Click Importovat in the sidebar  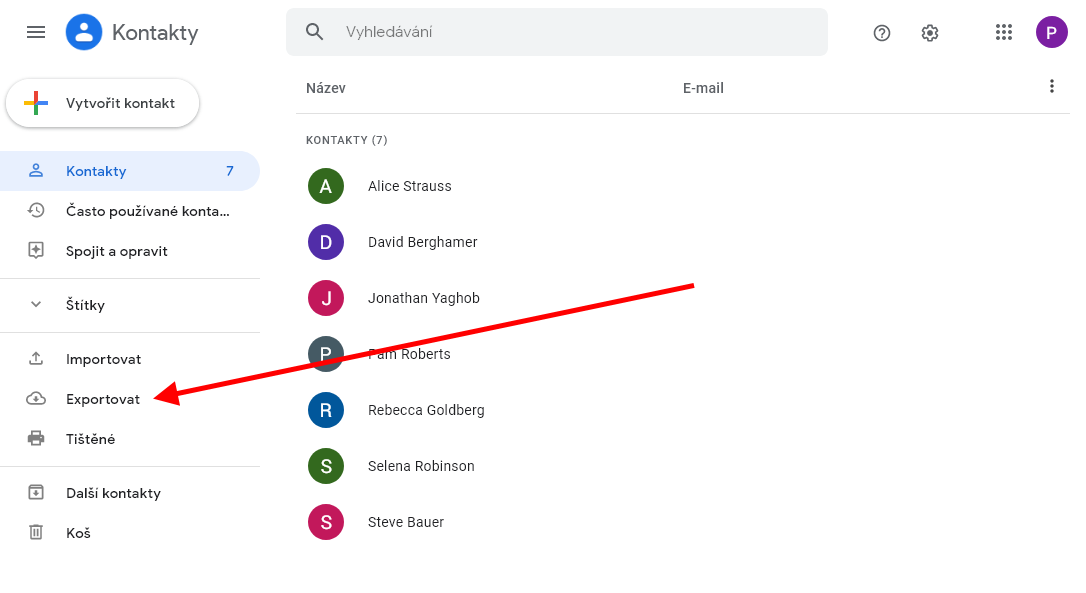[x=103, y=359]
